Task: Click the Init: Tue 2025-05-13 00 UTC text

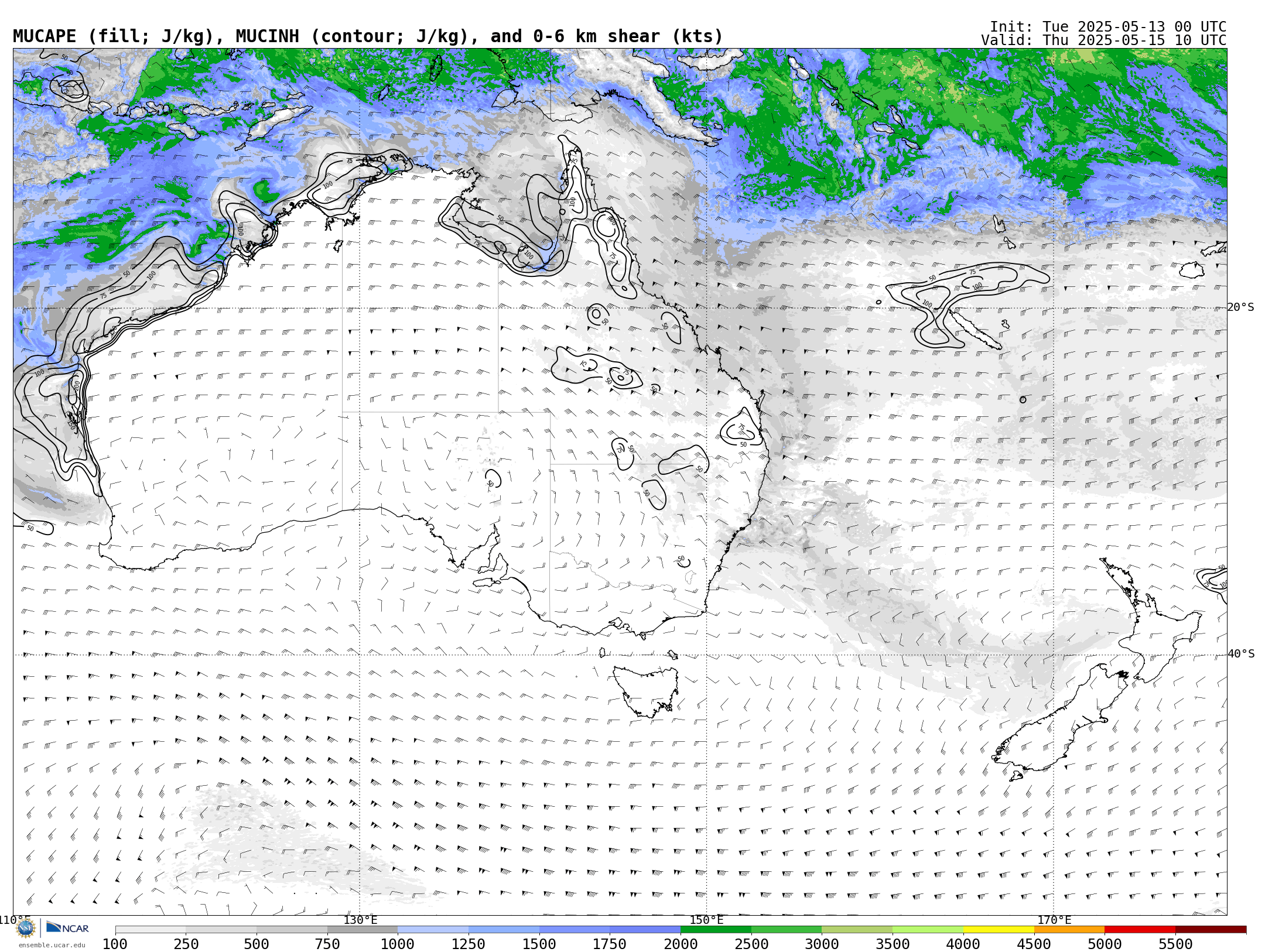Action: (1108, 27)
